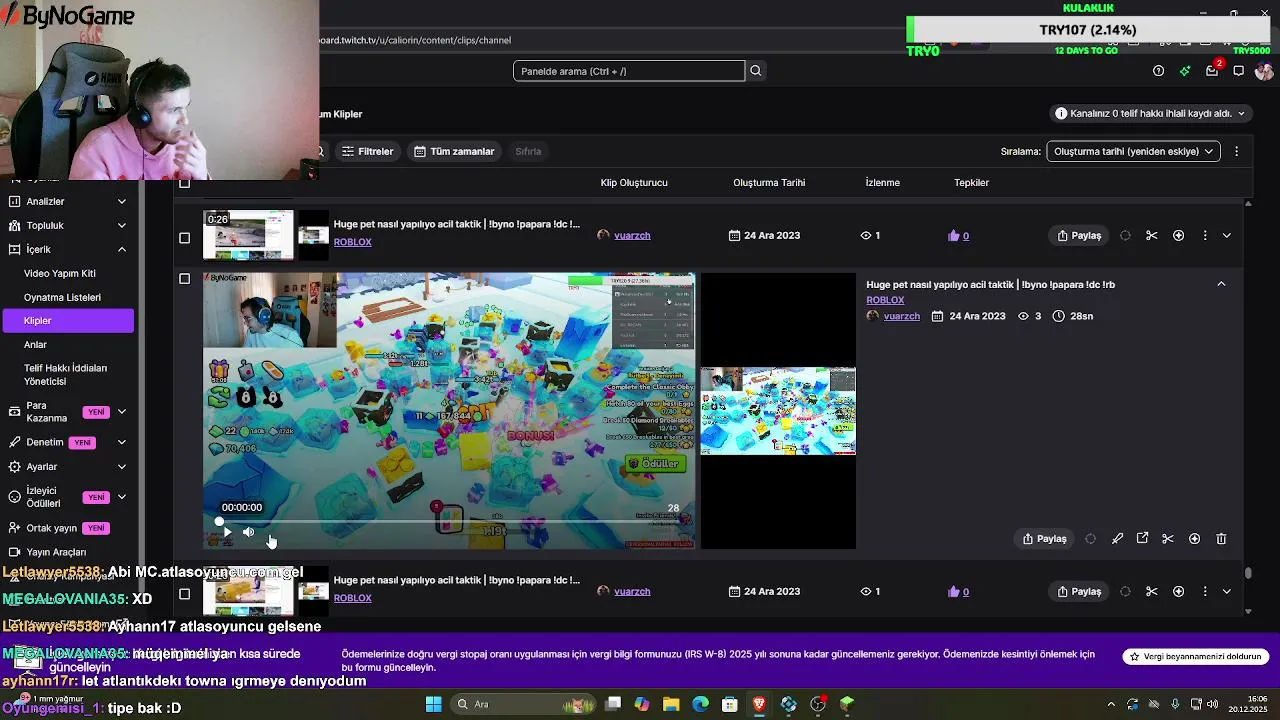1280x720 pixels.
Task: Open three-dot menu in first clip row
Action: click(x=1204, y=236)
